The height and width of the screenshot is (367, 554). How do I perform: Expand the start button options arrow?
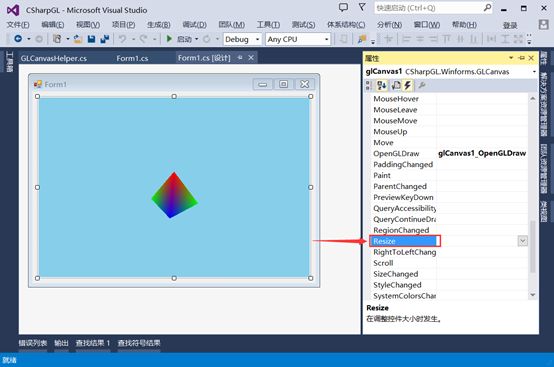tap(196, 39)
